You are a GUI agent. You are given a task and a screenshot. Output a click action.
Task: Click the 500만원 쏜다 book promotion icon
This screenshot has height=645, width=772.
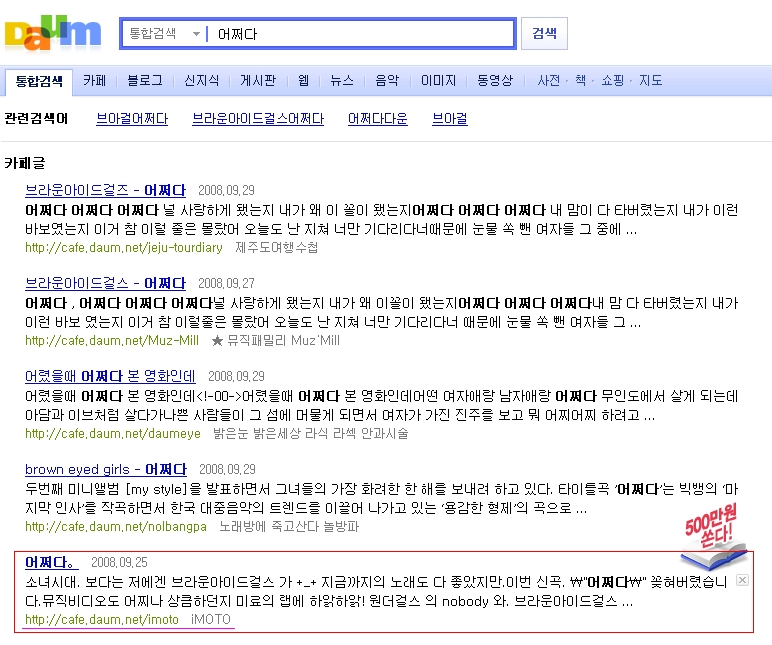(712, 538)
